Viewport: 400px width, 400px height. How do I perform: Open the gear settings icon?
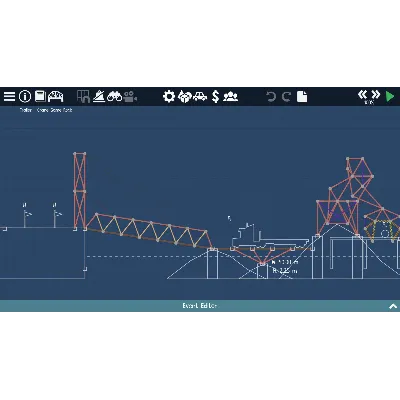click(x=169, y=97)
